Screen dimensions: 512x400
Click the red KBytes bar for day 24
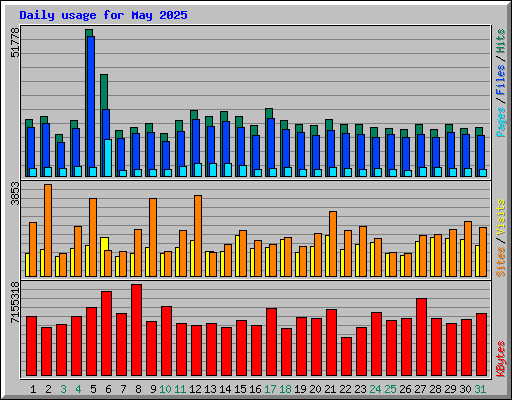click(x=376, y=344)
